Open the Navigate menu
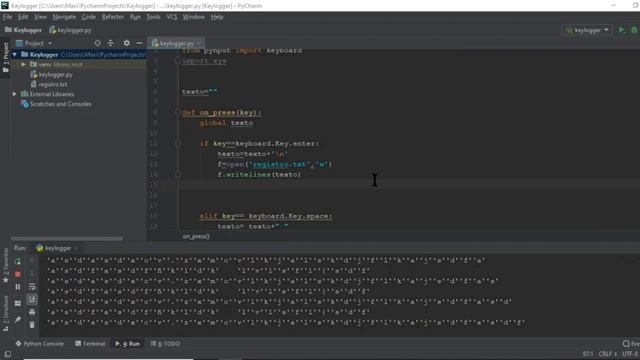This screenshot has width=640, height=360. (x=64, y=17)
